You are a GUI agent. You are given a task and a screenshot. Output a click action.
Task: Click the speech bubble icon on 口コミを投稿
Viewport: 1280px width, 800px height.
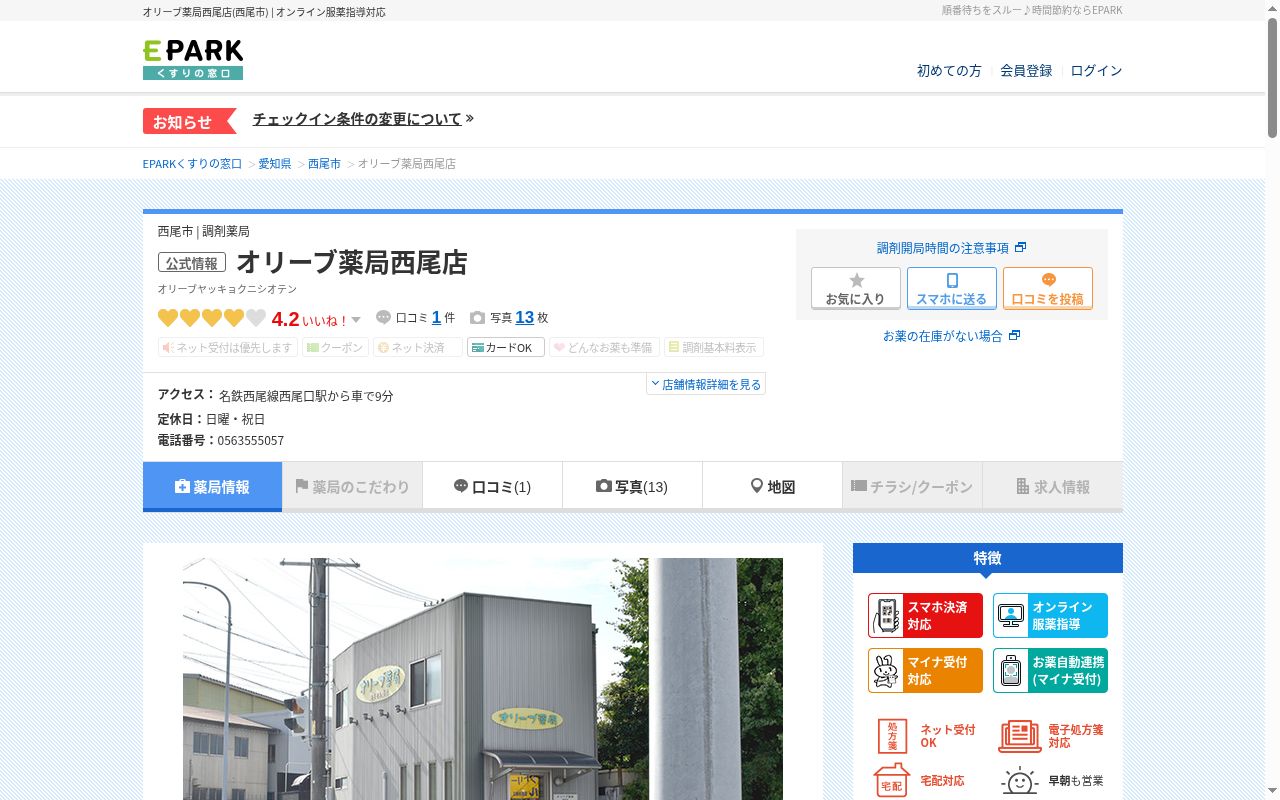[x=1048, y=281]
